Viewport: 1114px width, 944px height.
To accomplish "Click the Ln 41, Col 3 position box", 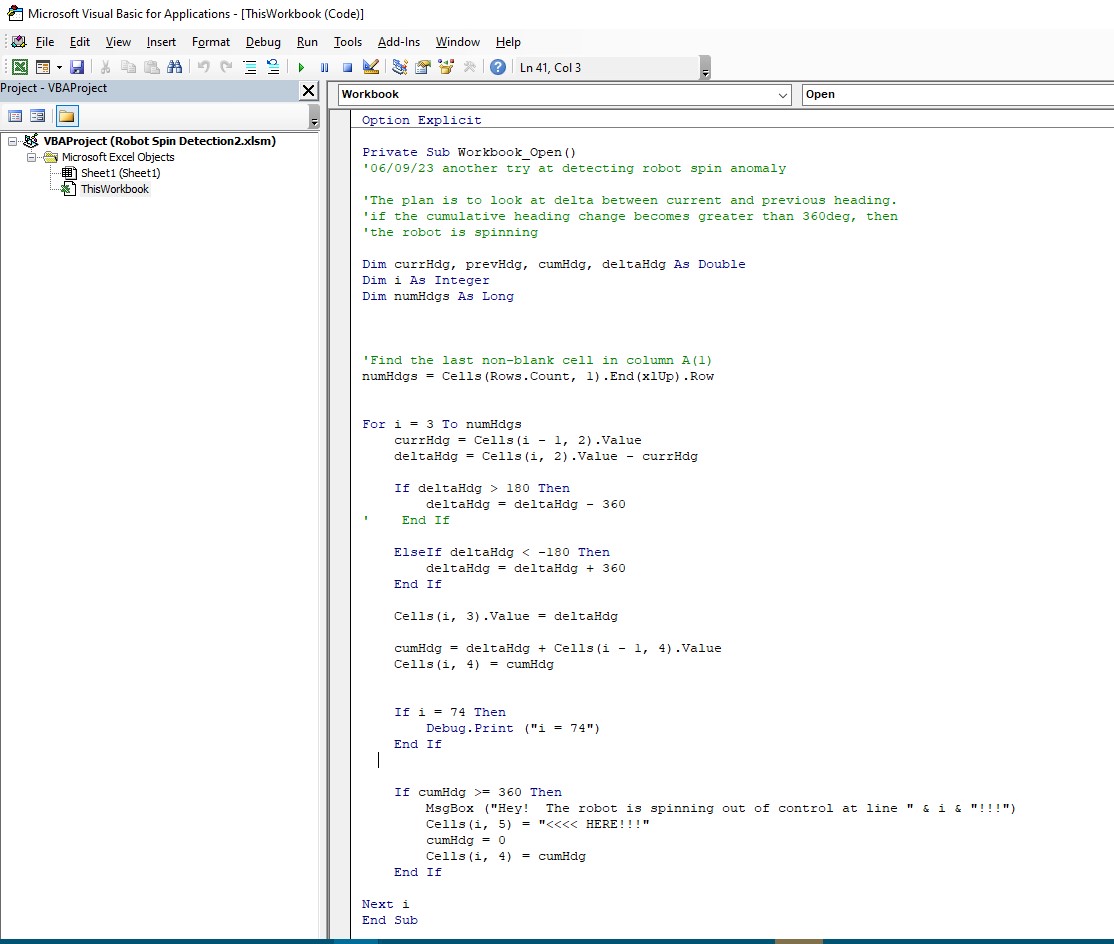I will (607, 67).
